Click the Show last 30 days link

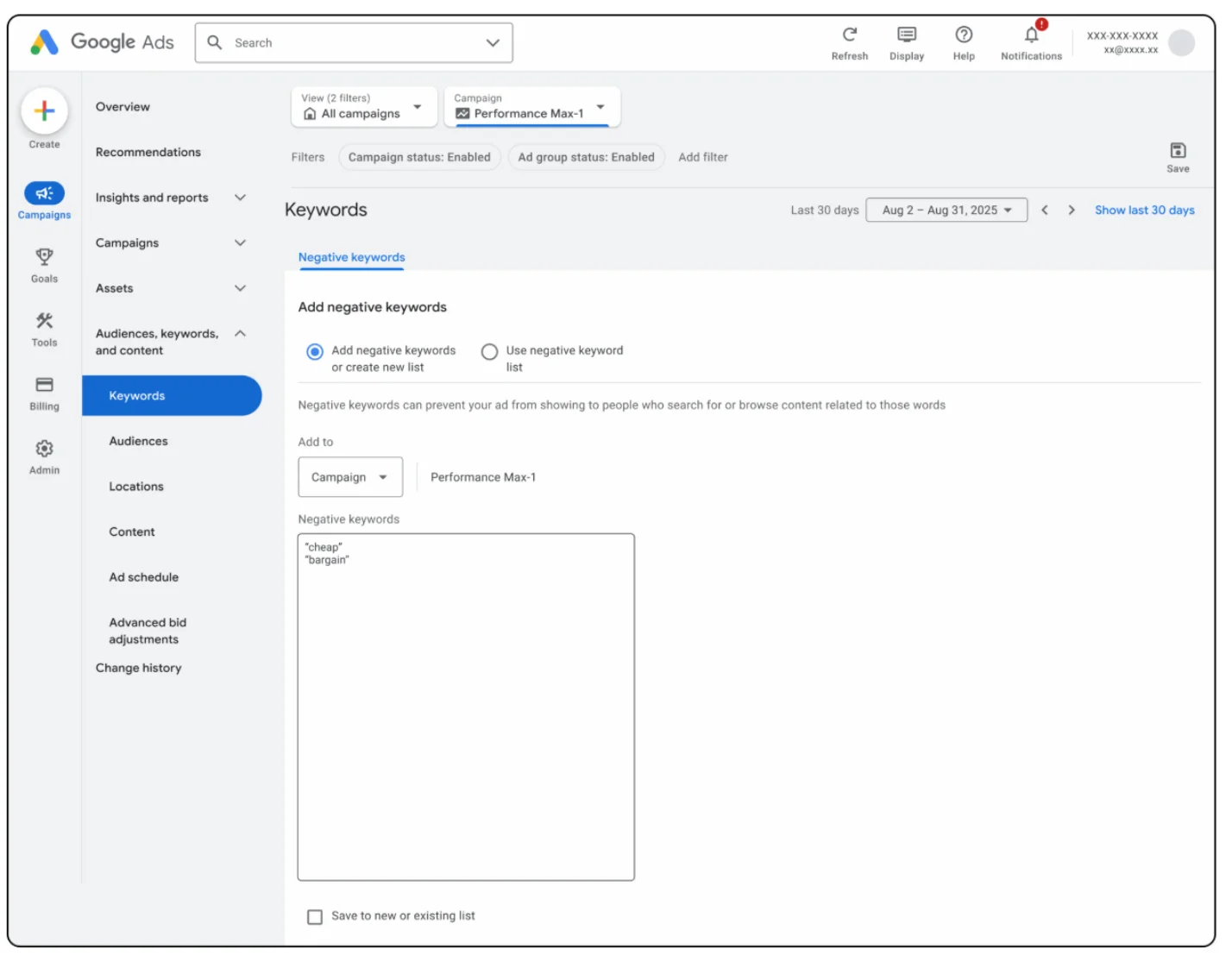tap(1144, 210)
